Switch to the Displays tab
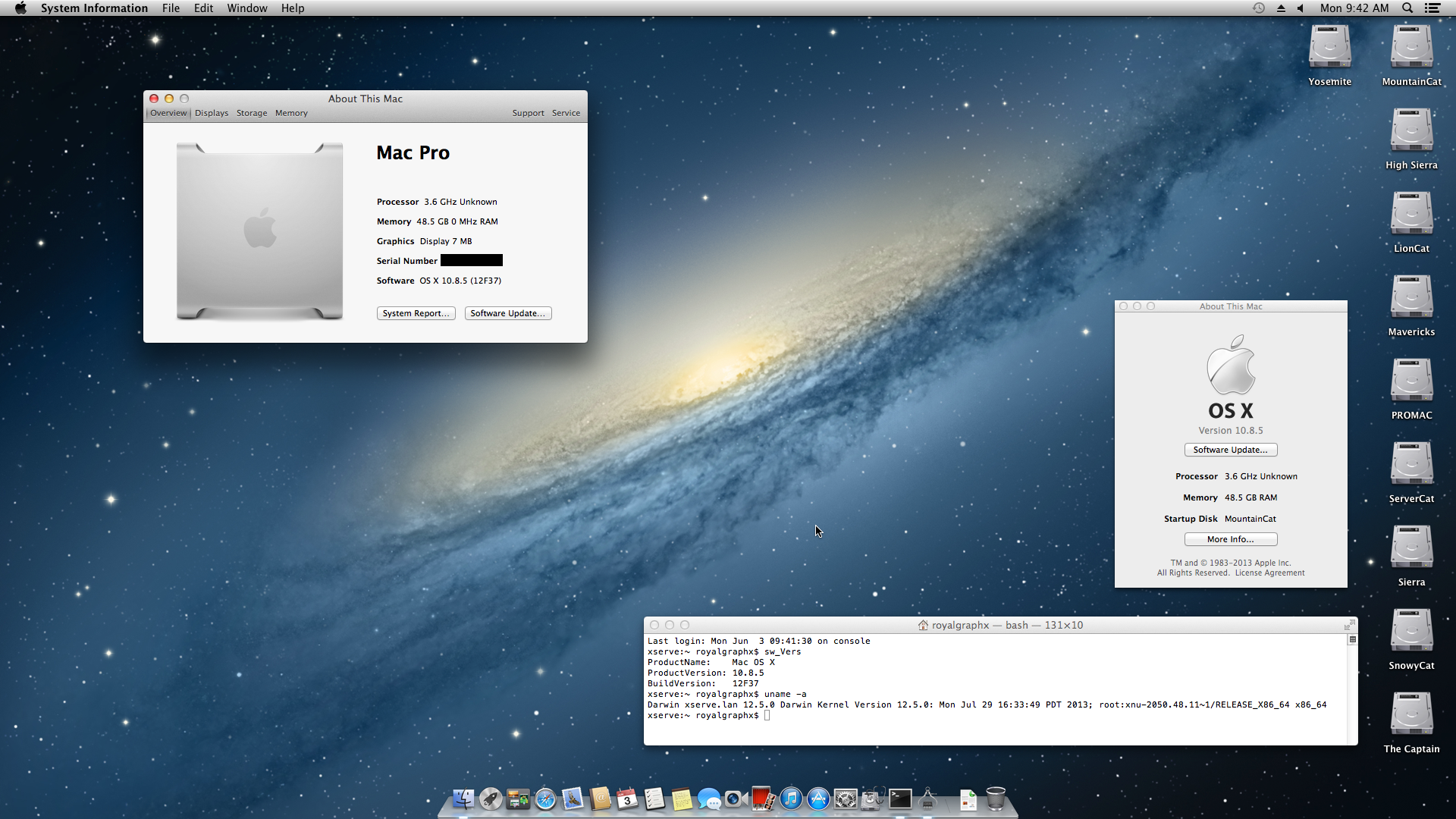Viewport: 1456px width, 819px height. click(x=212, y=113)
